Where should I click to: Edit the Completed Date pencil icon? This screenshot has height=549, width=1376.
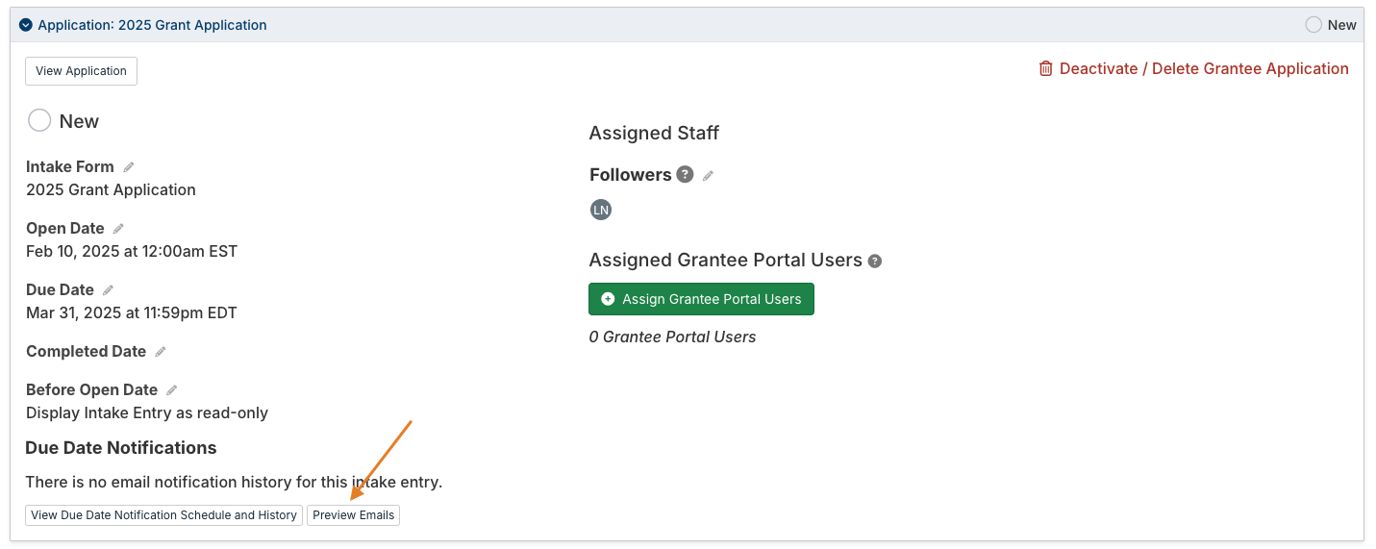(x=161, y=352)
